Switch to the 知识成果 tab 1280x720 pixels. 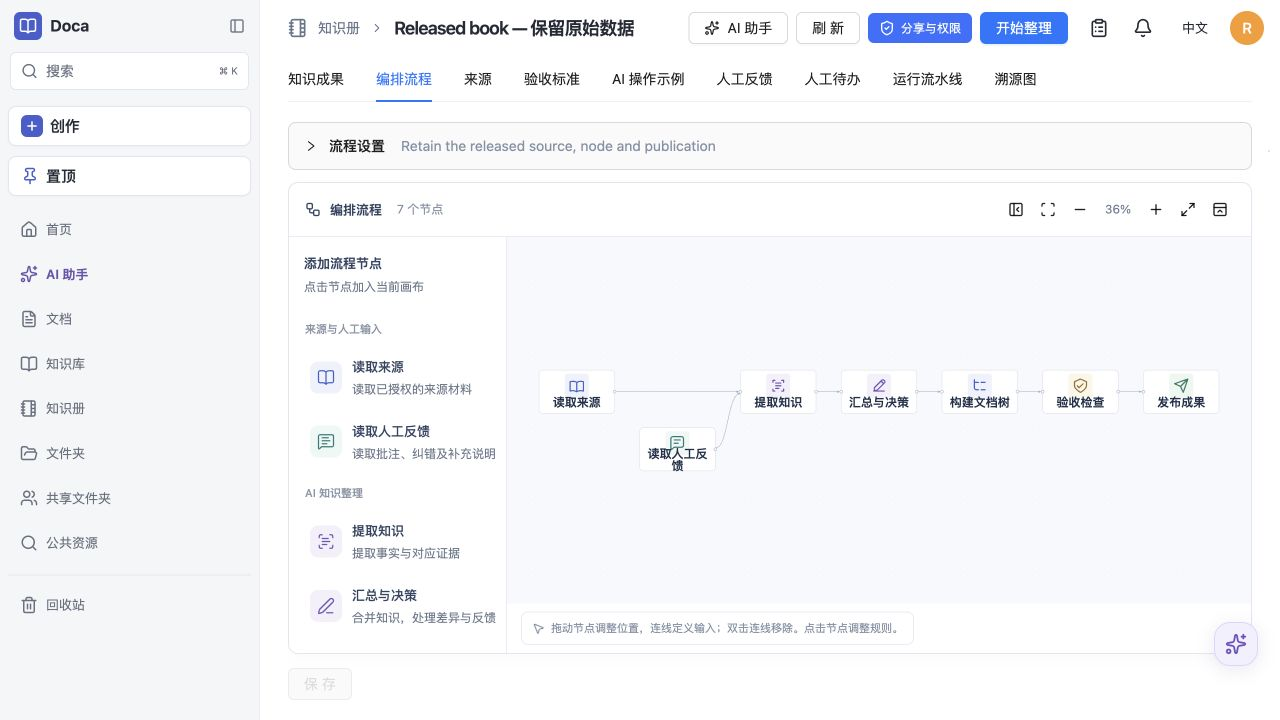point(316,79)
